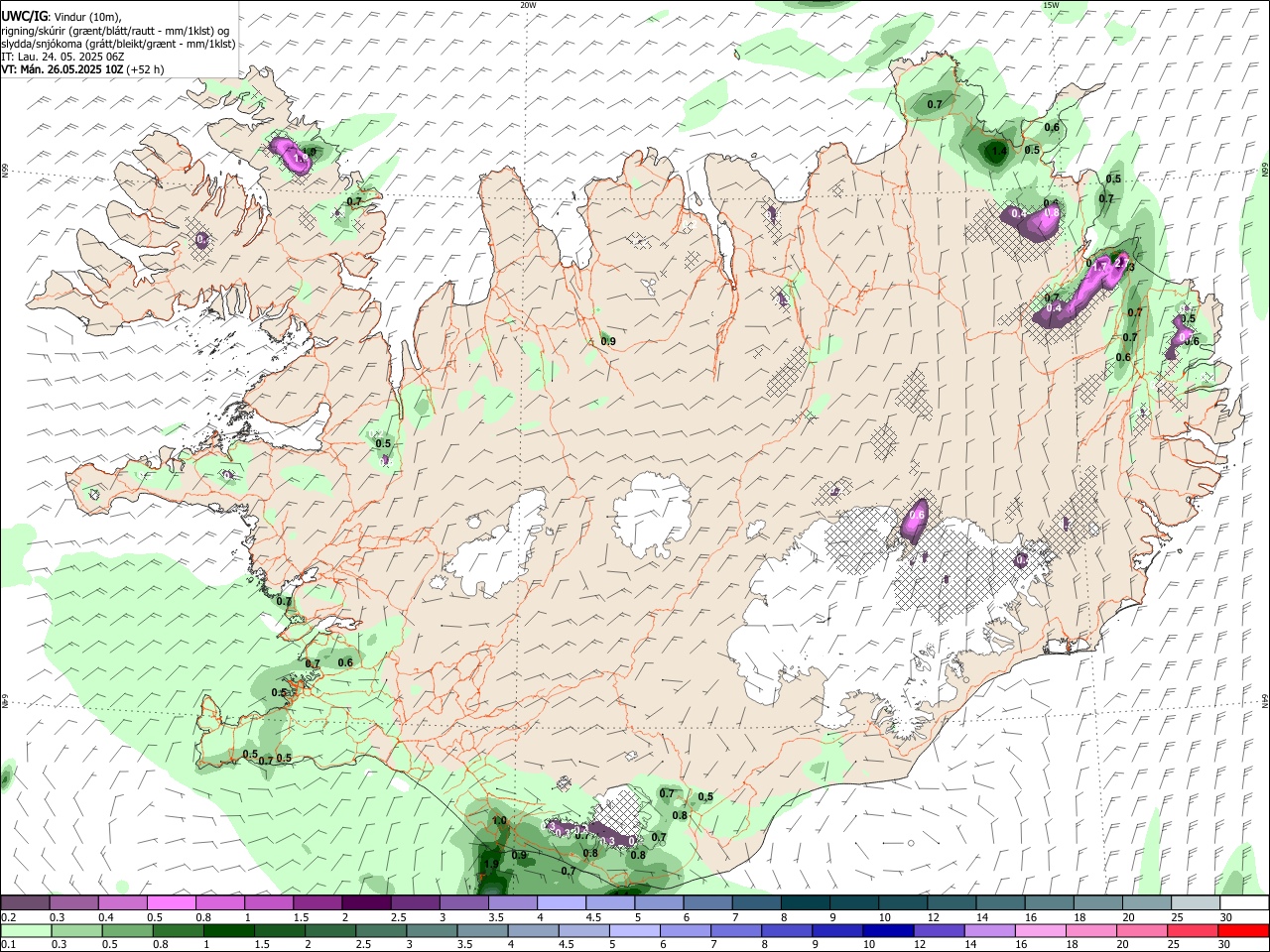Viewport: 1270px width, 952px height.
Task: Click the '15W' longitude label
Action: coord(1051,5)
